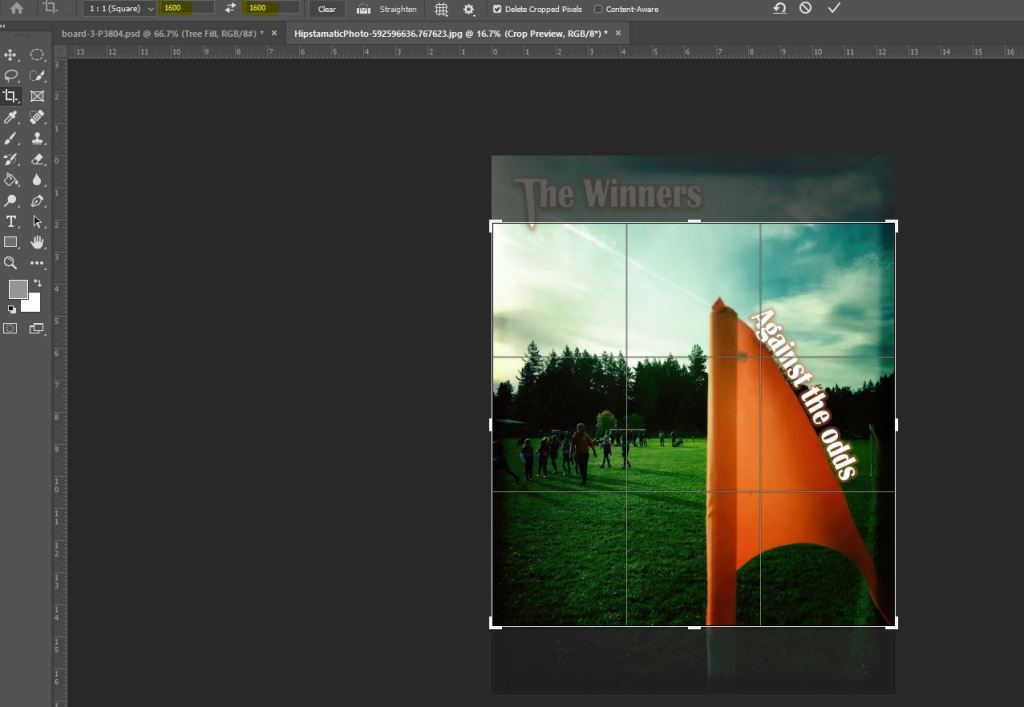Screen dimensions: 1024x707
Task: Select the Clone Stamp tool
Action: (37, 139)
